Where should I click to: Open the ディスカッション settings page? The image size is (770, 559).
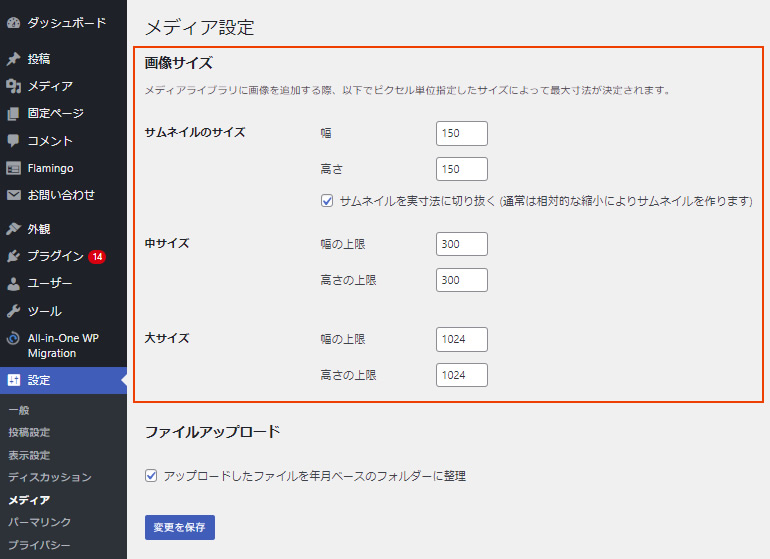click(49, 477)
